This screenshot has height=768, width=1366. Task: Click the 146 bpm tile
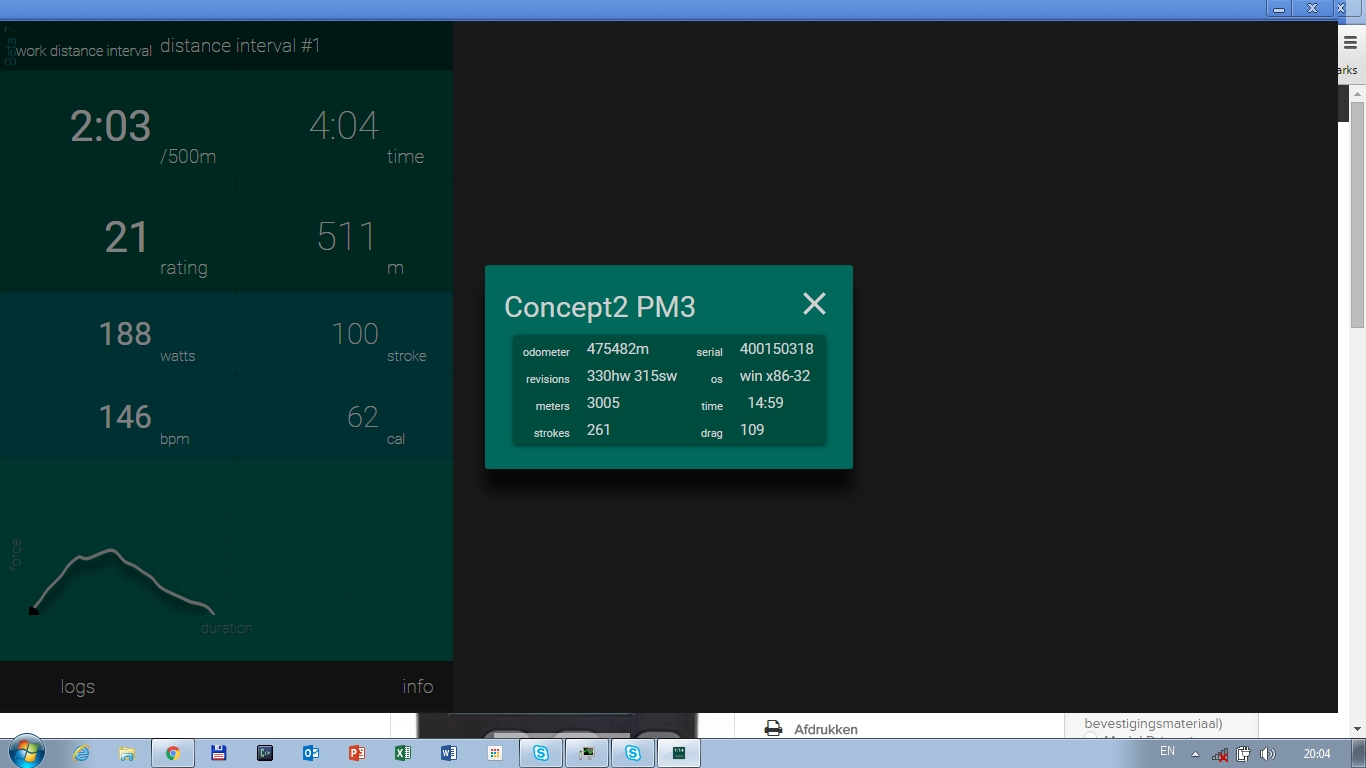118,417
